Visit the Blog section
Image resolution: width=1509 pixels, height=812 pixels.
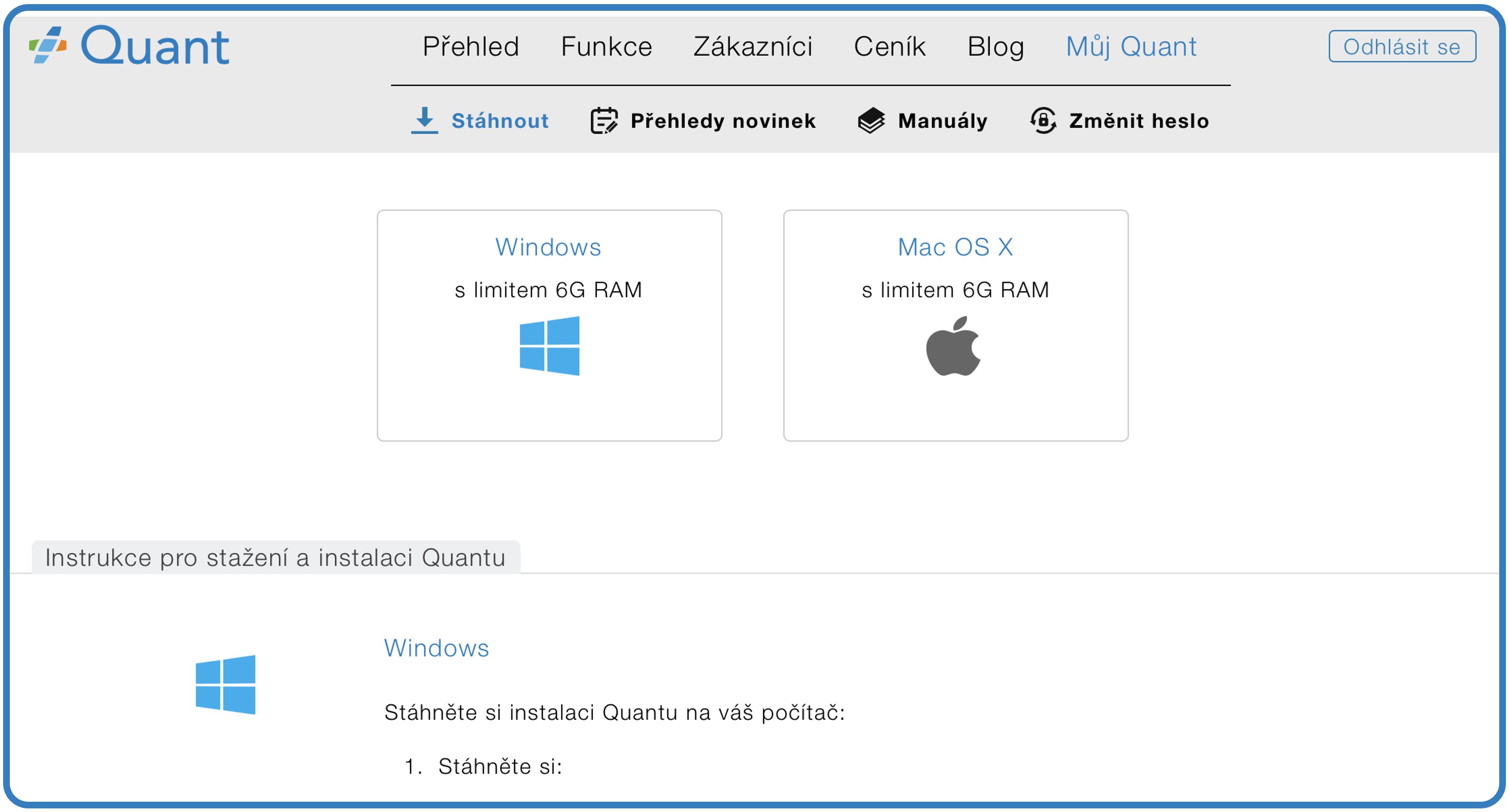[995, 47]
